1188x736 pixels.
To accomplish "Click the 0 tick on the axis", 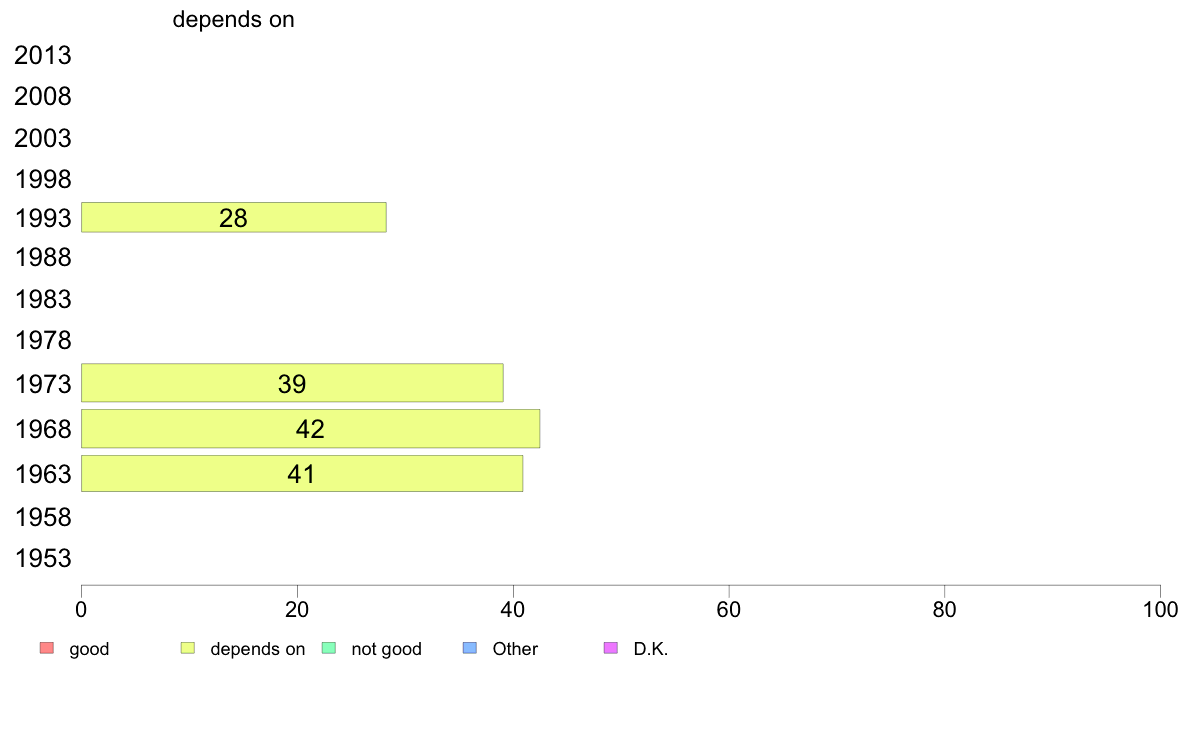I will (81, 609).
